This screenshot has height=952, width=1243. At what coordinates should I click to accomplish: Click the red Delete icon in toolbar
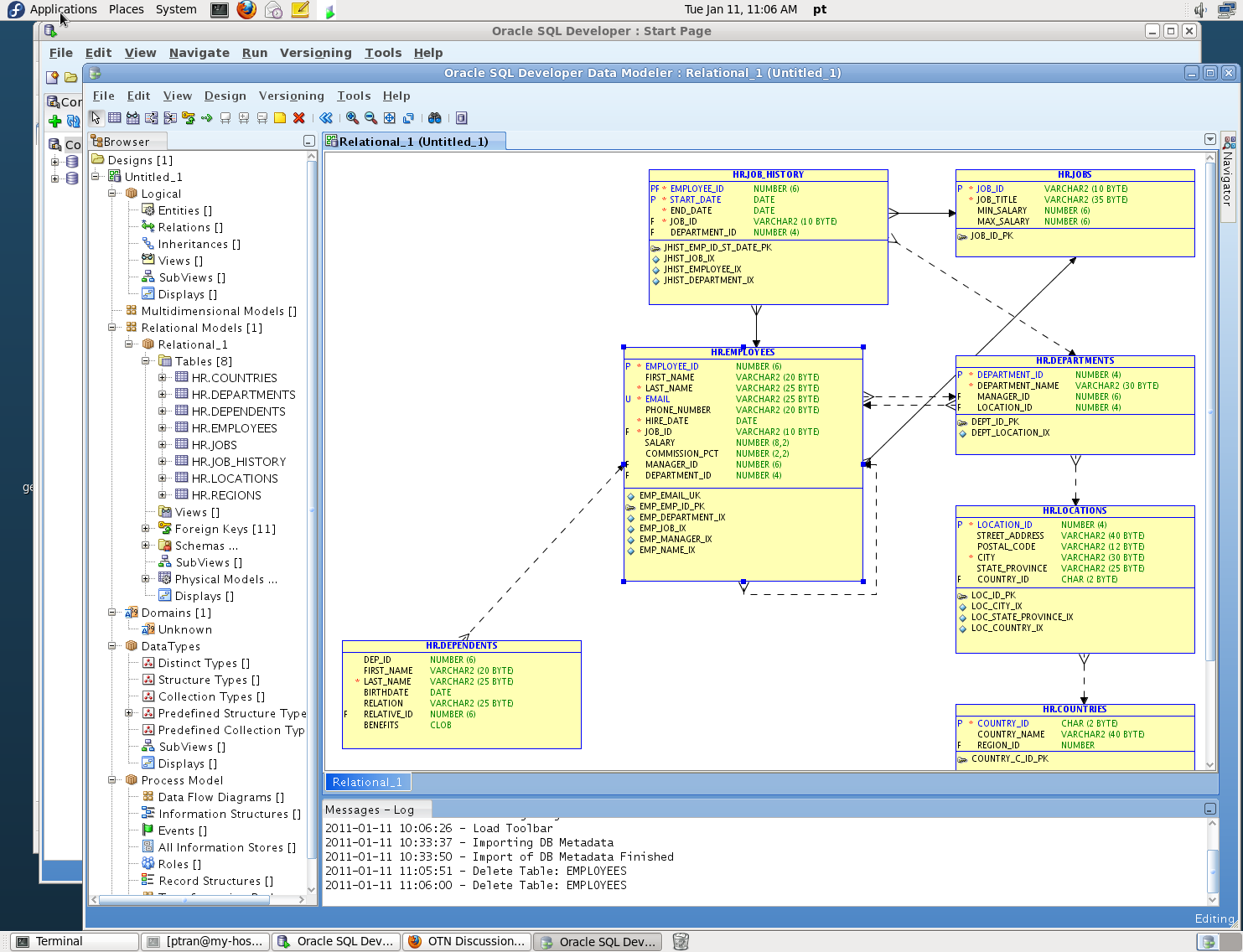coord(298,117)
